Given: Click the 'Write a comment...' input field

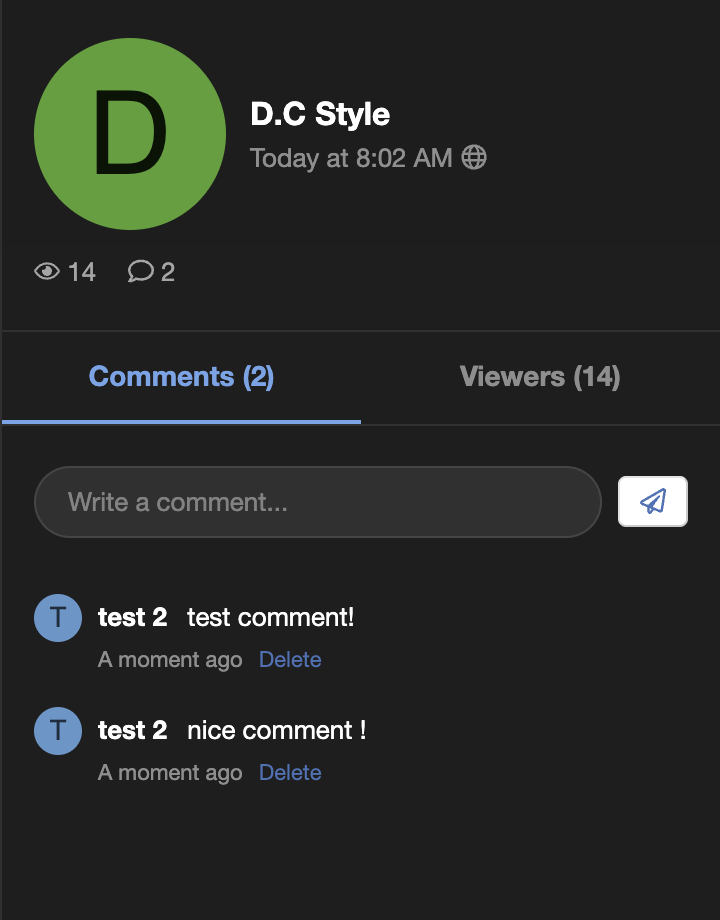Looking at the screenshot, I should (x=317, y=501).
